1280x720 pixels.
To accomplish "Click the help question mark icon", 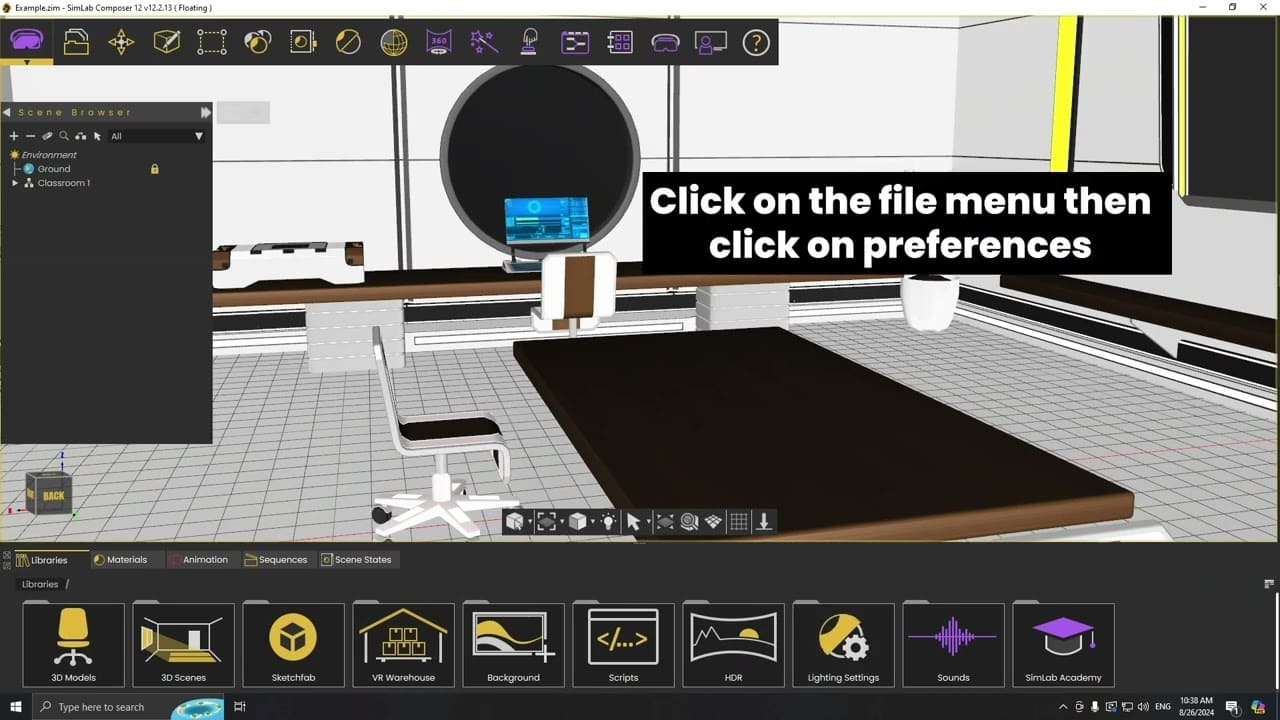I will pyautogui.click(x=756, y=42).
